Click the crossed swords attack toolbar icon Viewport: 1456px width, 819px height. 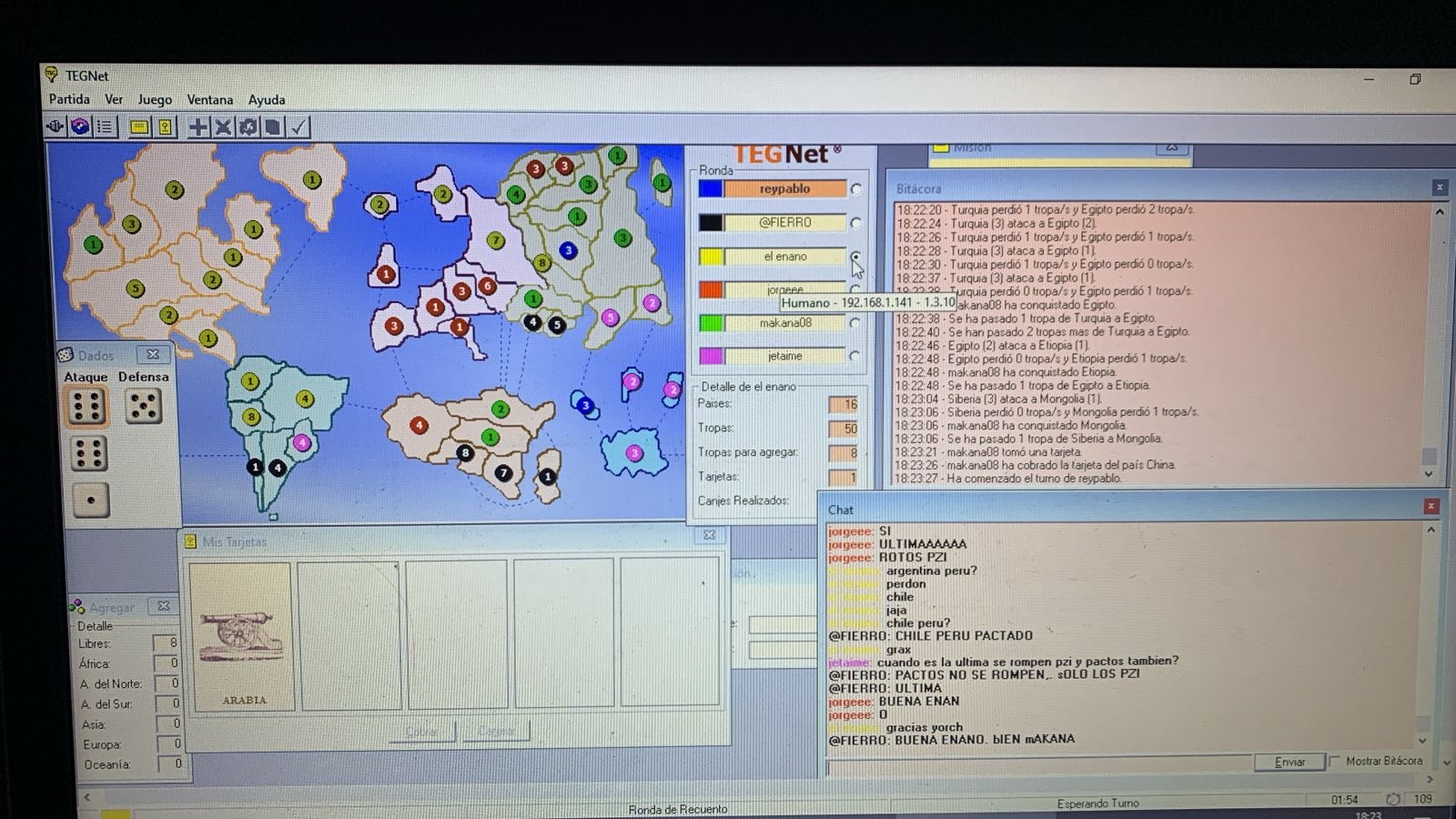tap(223, 127)
